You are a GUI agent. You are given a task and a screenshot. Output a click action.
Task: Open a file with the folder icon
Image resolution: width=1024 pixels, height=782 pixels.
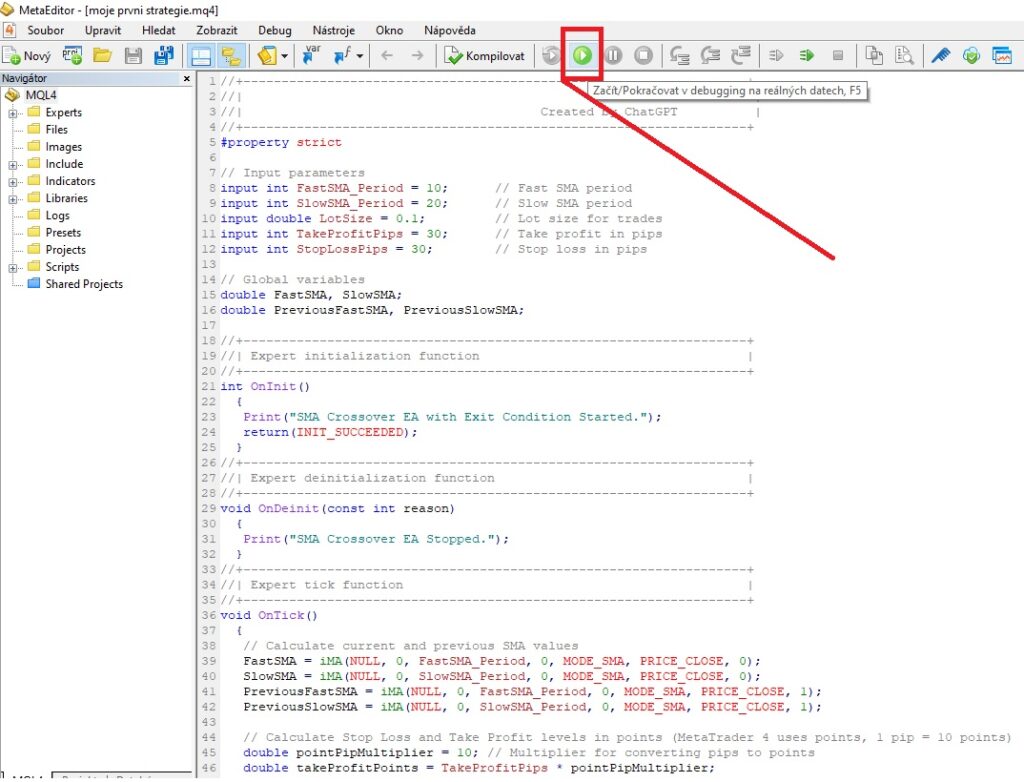102,56
